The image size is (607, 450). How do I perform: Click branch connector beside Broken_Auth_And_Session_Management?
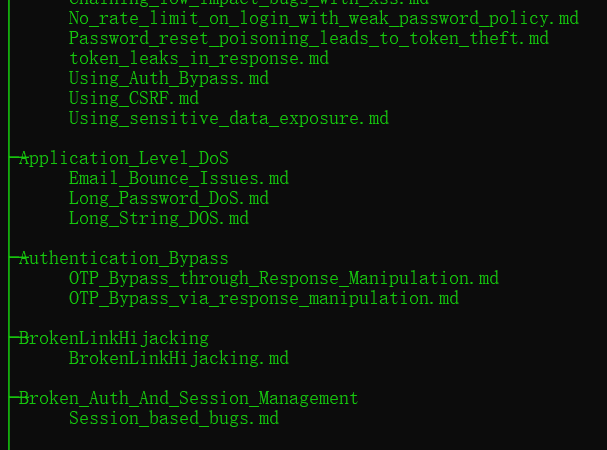[x=14, y=397]
